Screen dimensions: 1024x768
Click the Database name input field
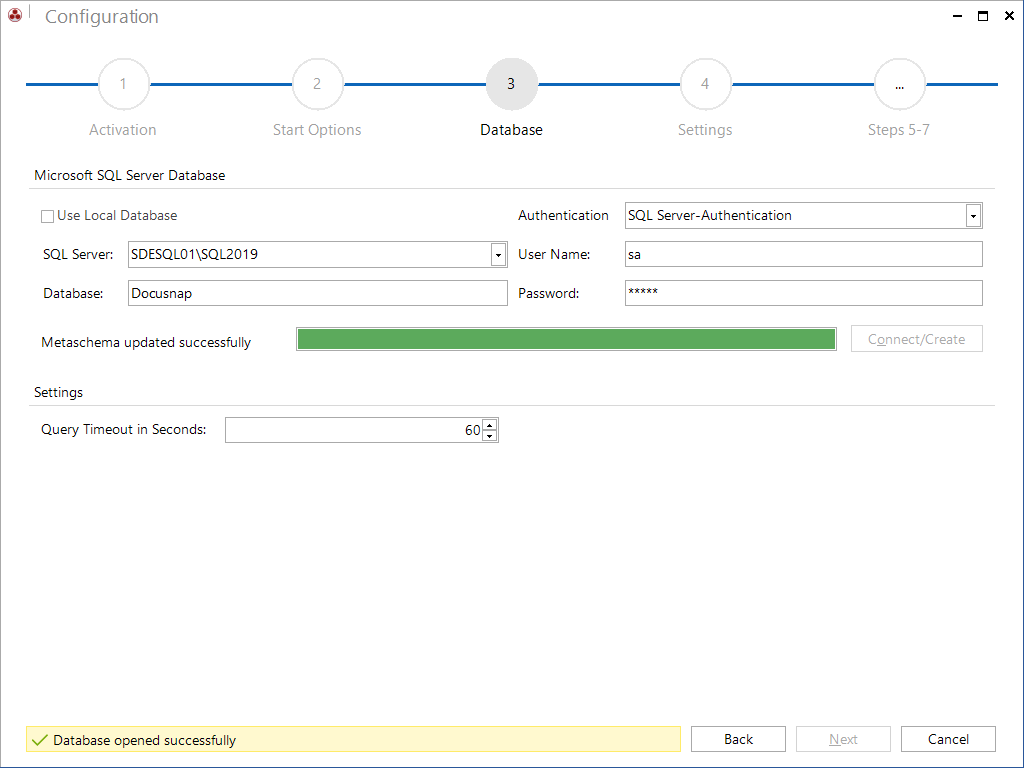click(x=317, y=293)
